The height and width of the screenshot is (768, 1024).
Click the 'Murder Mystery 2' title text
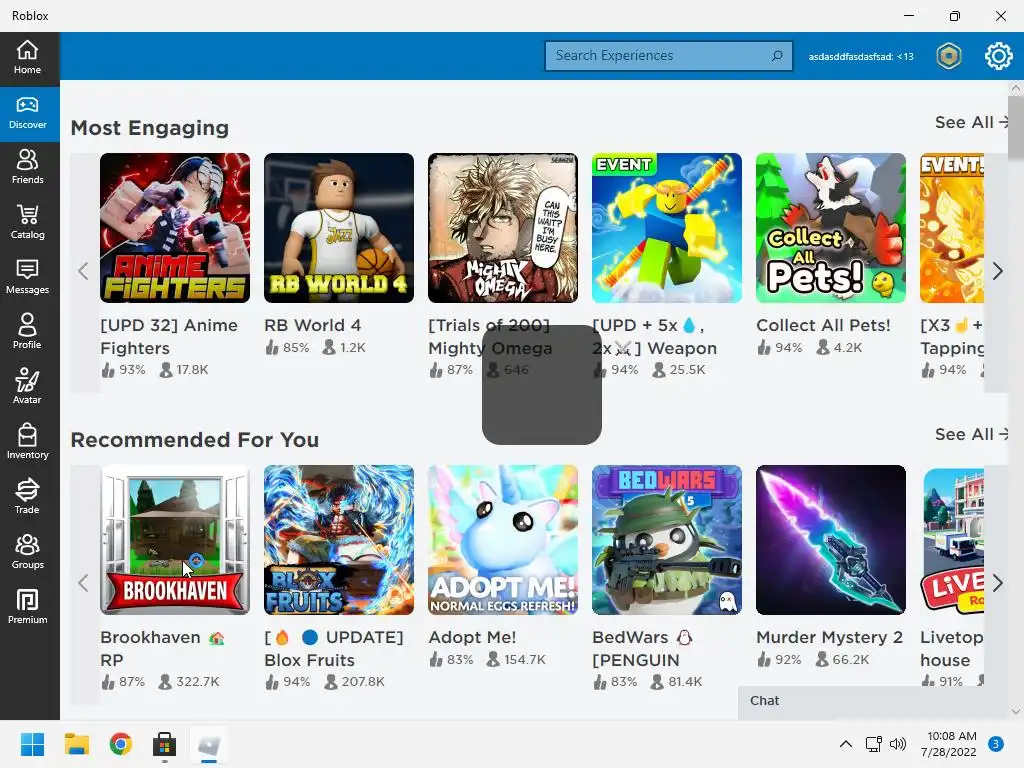pos(829,637)
